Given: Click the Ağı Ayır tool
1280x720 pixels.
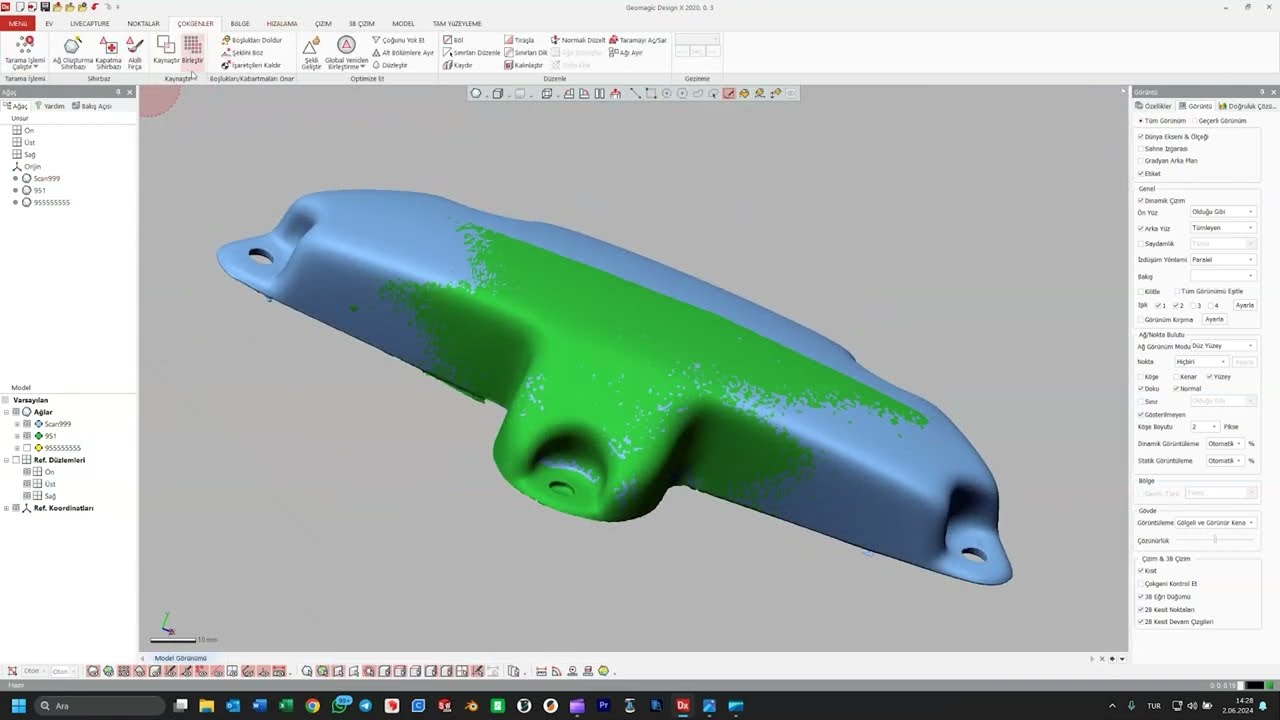Looking at the screenshot, I should coord(626,52).
